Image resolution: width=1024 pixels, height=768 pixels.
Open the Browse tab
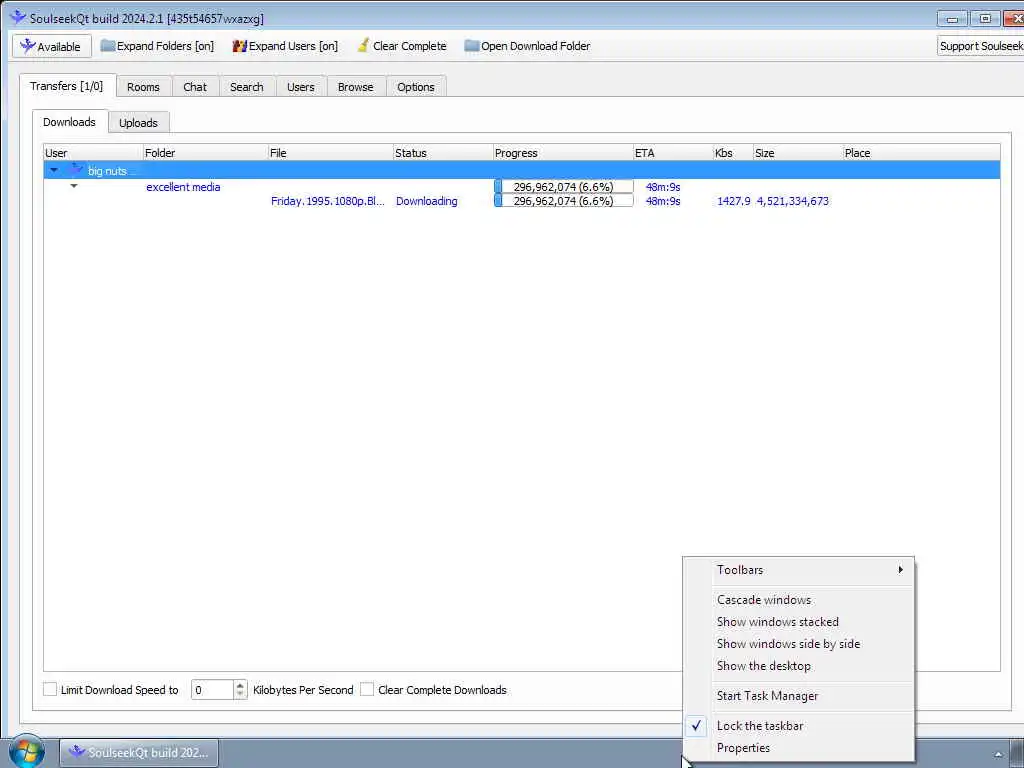point(355,87)
